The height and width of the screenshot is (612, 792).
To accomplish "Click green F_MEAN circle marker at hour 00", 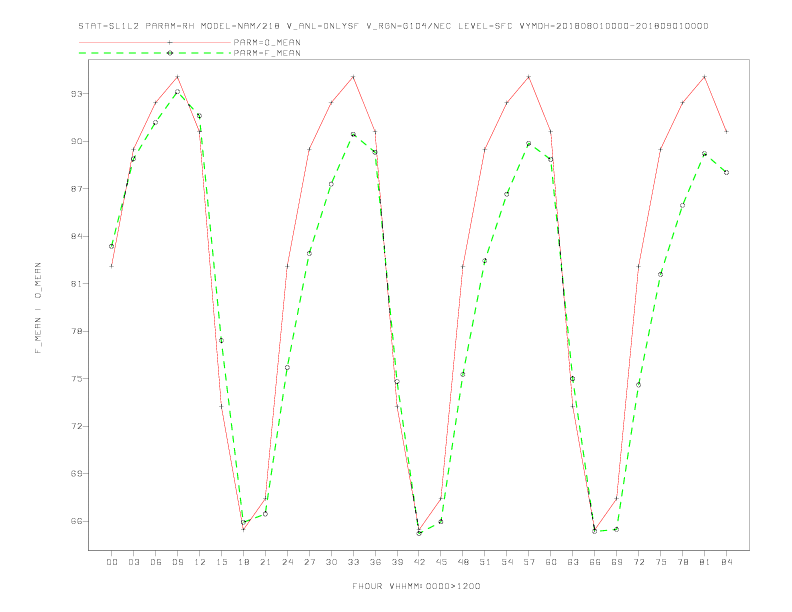I will coord(112,246).
